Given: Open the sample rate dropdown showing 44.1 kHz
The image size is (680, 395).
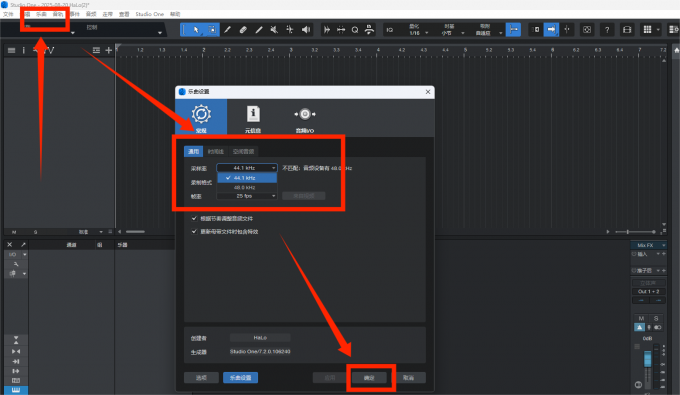Looking at the screenshot, I should [x=247, y=168].
